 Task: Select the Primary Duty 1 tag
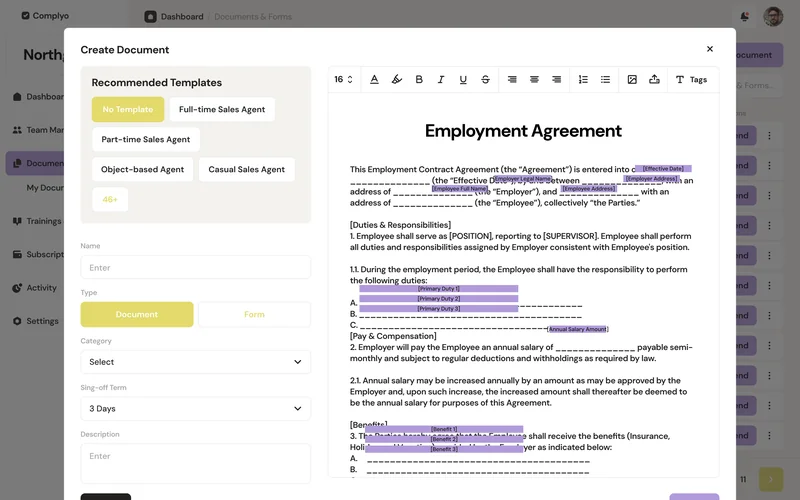pyautogui.click(x=439, y=289)
